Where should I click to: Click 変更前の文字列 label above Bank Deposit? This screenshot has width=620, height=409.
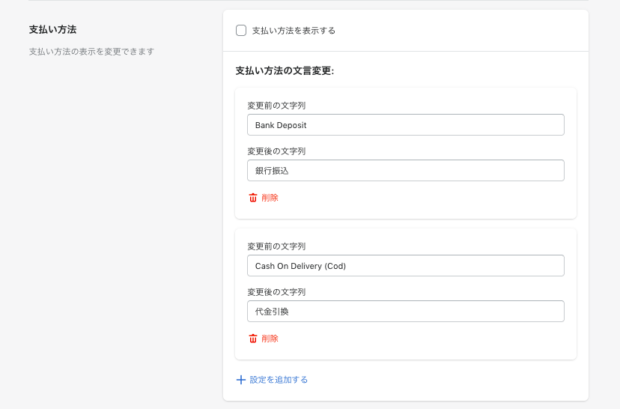[276, 105]
